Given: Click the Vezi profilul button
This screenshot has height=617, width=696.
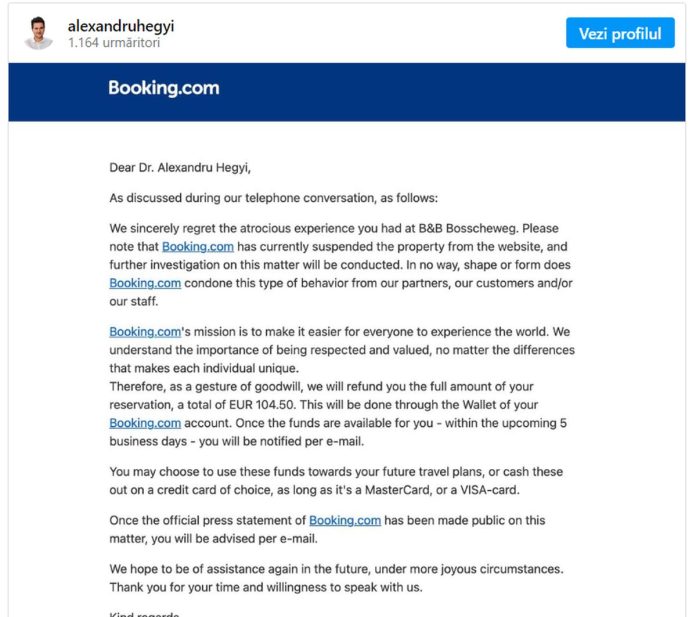Looking at the screenshot, I should pos(620,33).
